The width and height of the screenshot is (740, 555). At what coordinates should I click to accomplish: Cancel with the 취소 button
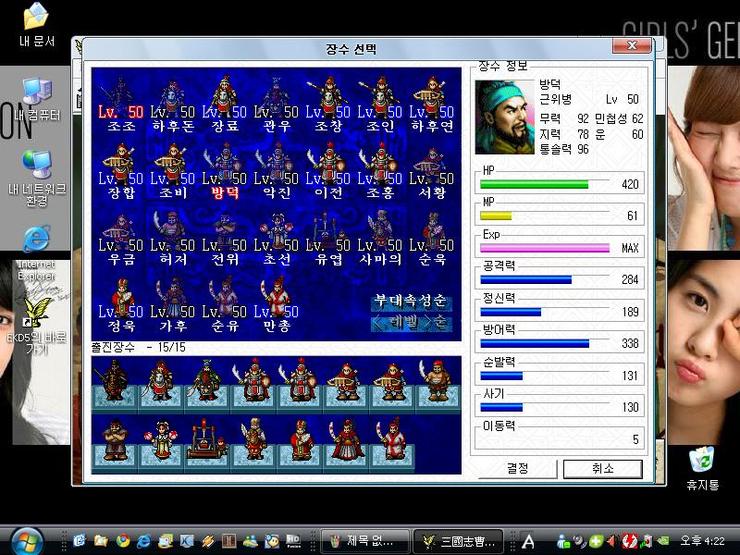pos(603,469)
